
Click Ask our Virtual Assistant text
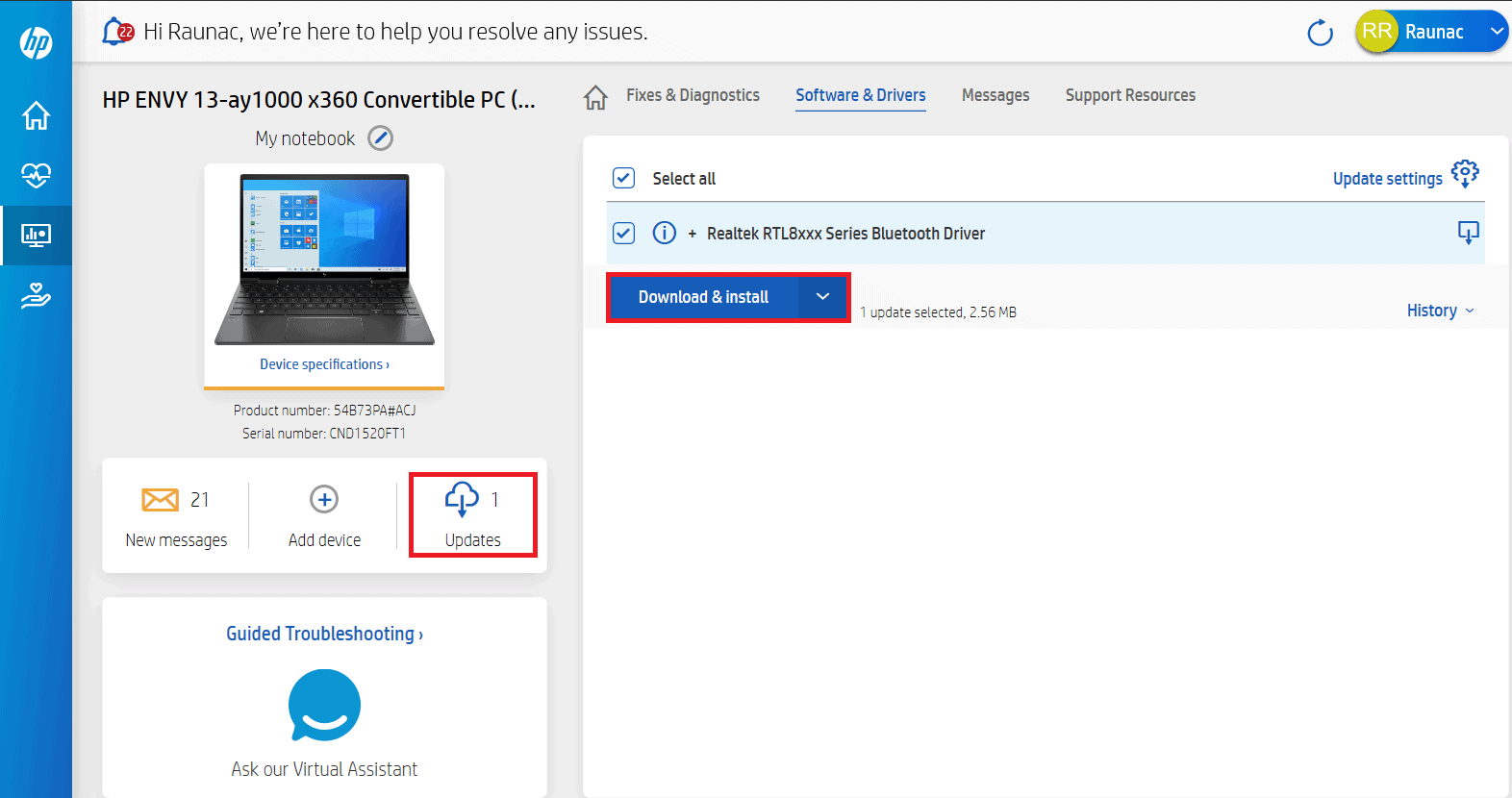tap(324, 769)
